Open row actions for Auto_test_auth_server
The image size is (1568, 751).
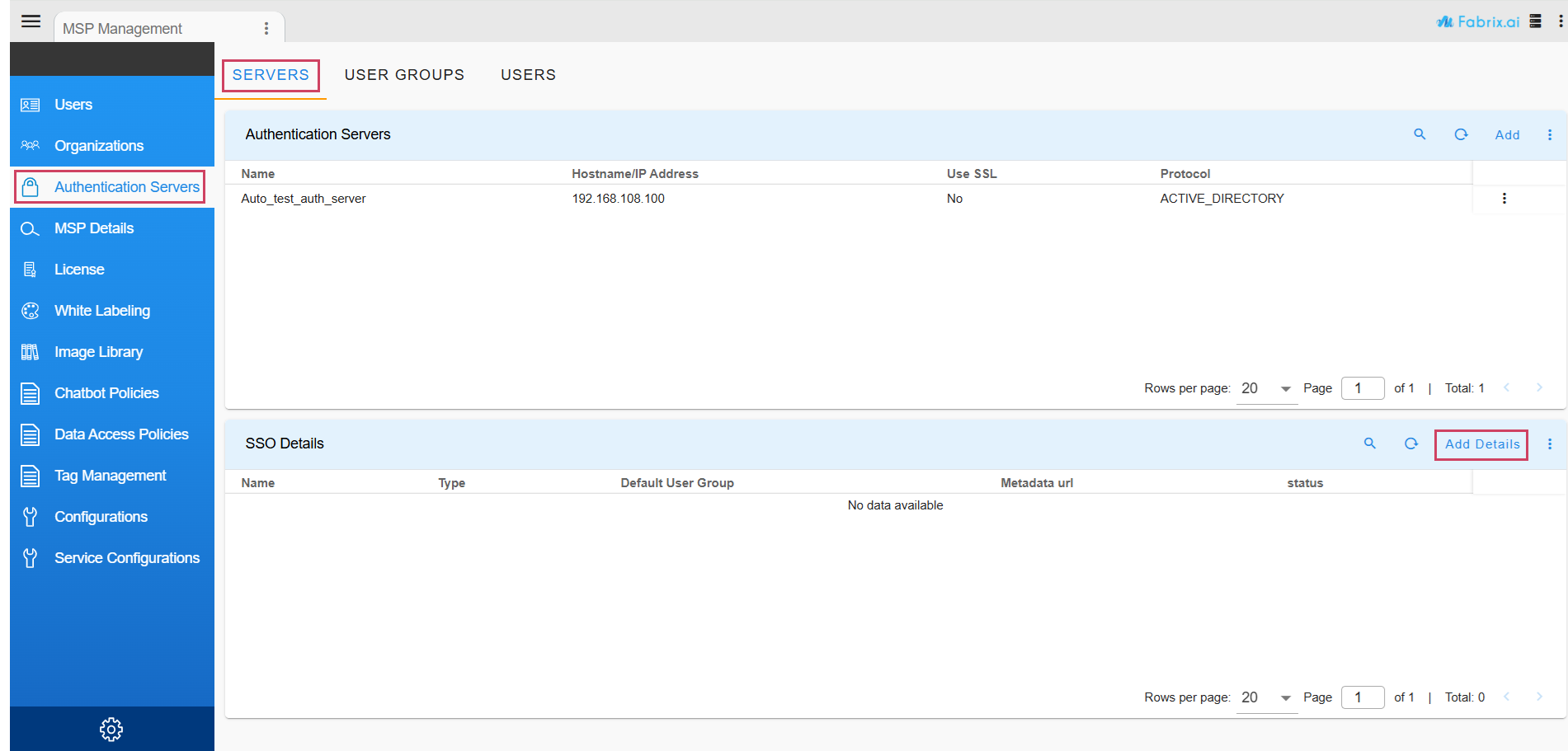coord(1504,199)
